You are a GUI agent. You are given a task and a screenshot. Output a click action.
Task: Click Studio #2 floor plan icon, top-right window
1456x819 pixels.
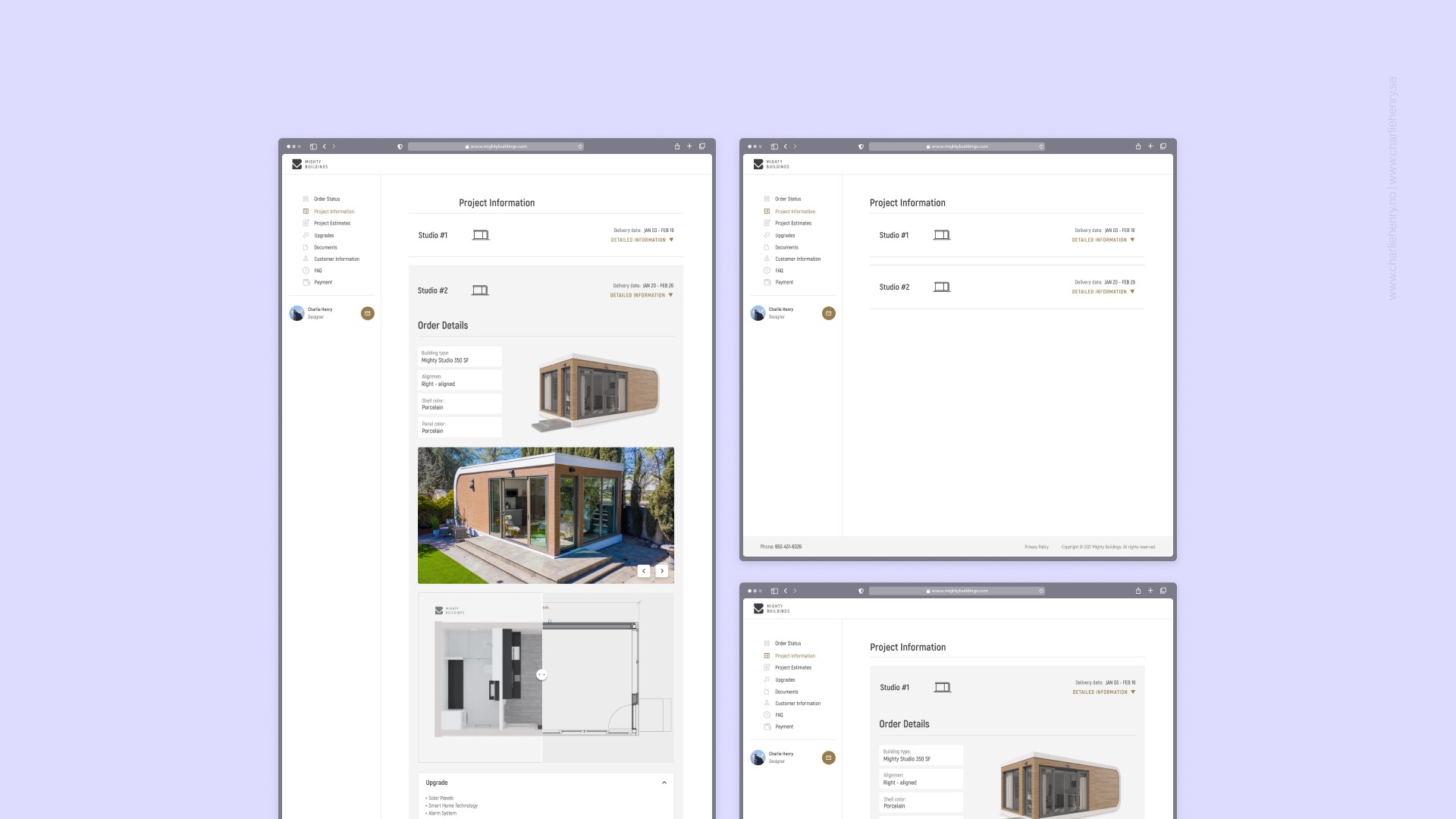click(x=942, y=287)
